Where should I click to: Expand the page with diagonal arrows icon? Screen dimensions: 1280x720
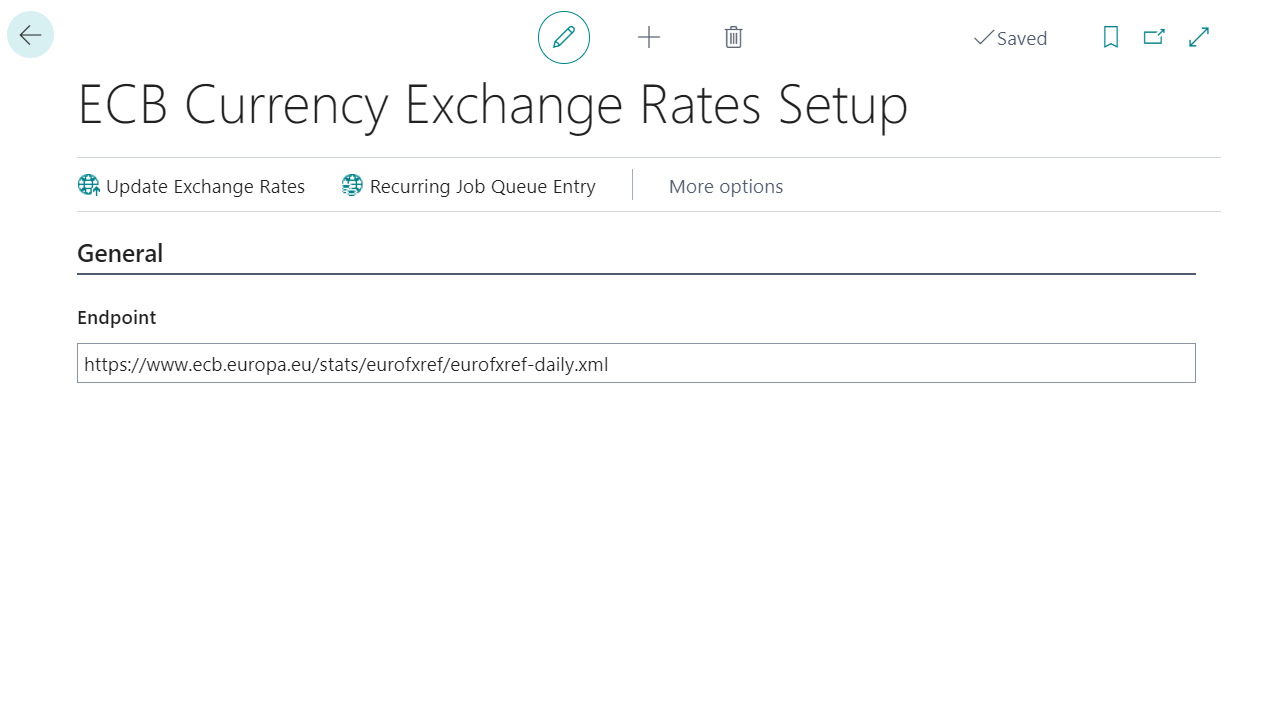click(x=1199, y=38)
